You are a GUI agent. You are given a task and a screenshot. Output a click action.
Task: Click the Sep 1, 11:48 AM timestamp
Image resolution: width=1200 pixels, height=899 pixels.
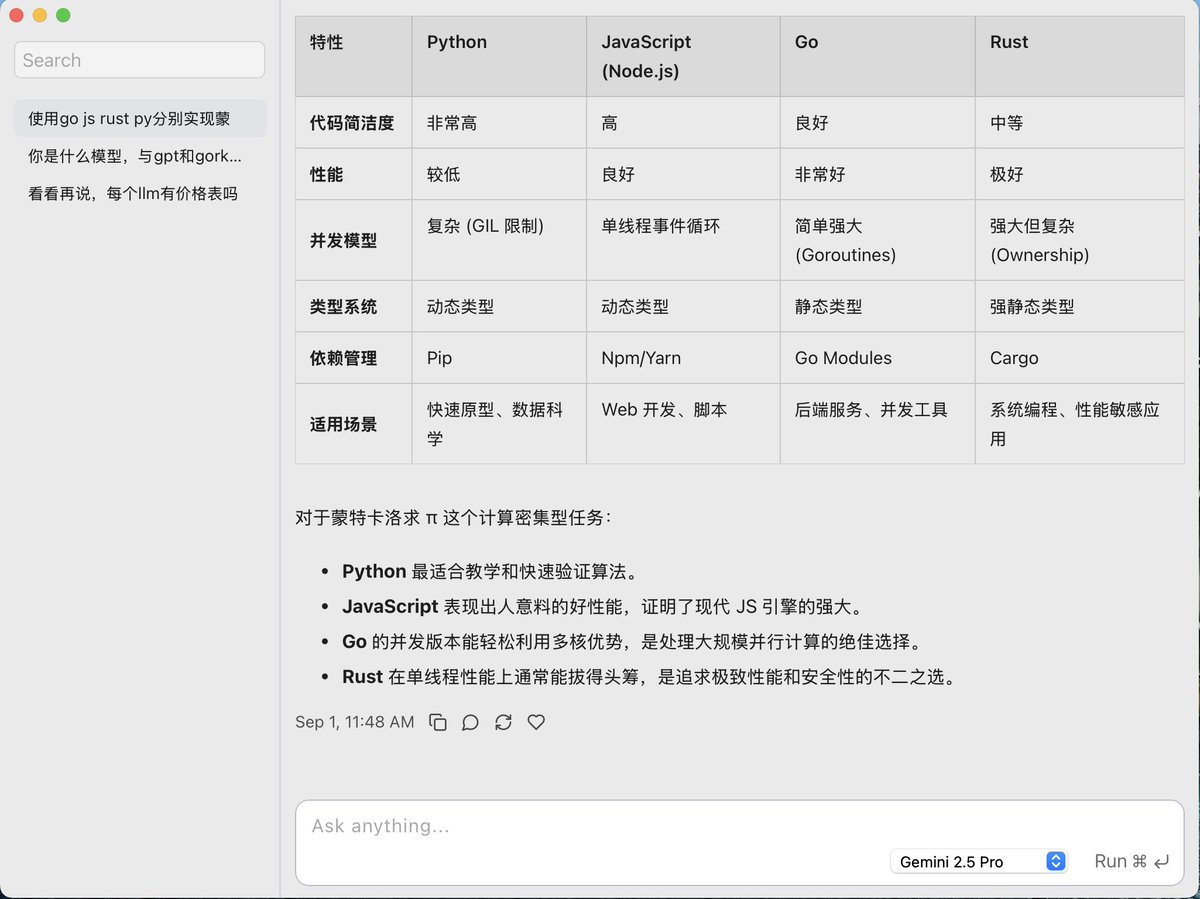[354, 722]
